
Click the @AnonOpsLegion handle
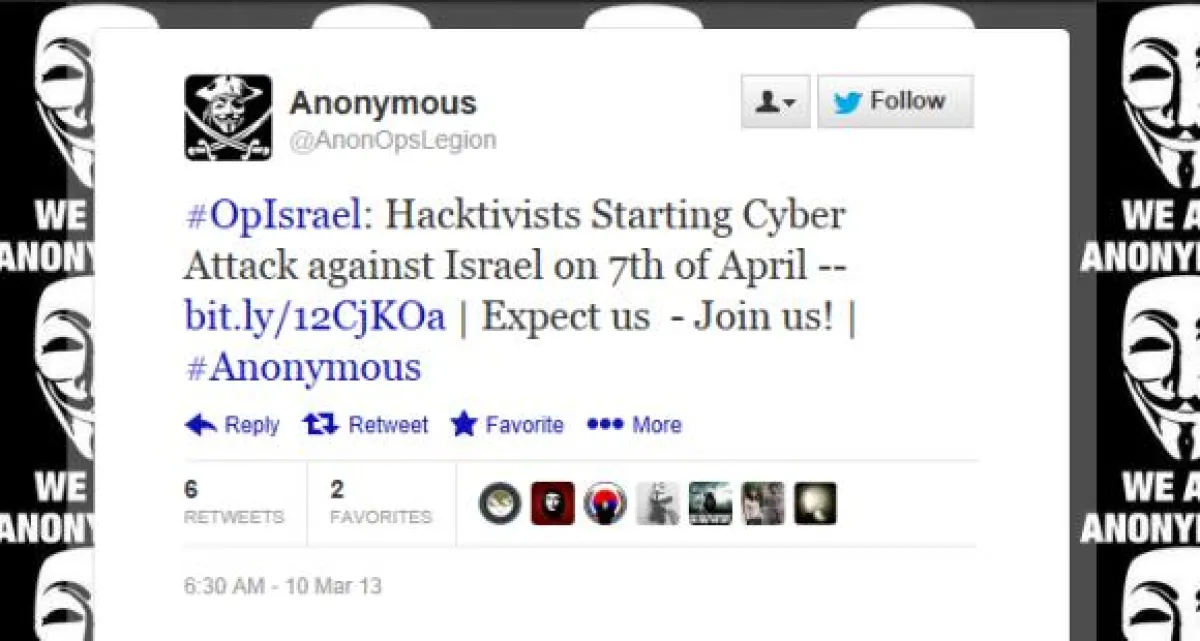pyautogui.click(x=392, y=140)
